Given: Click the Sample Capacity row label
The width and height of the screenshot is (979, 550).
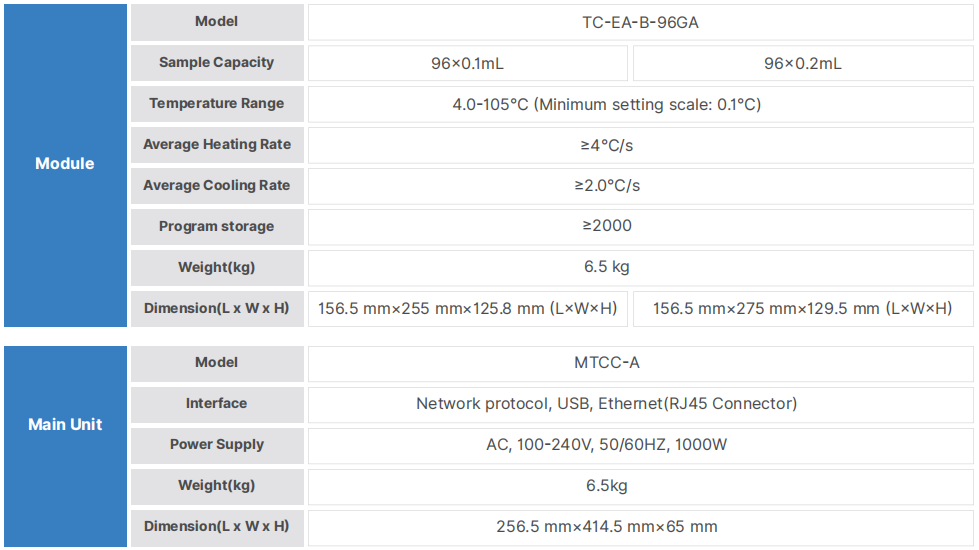Looking at the screenshot, I should (217, 63).
